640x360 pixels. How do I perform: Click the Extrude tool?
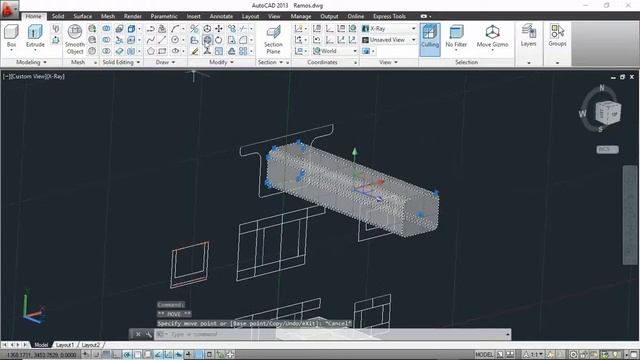click(35, 36)
